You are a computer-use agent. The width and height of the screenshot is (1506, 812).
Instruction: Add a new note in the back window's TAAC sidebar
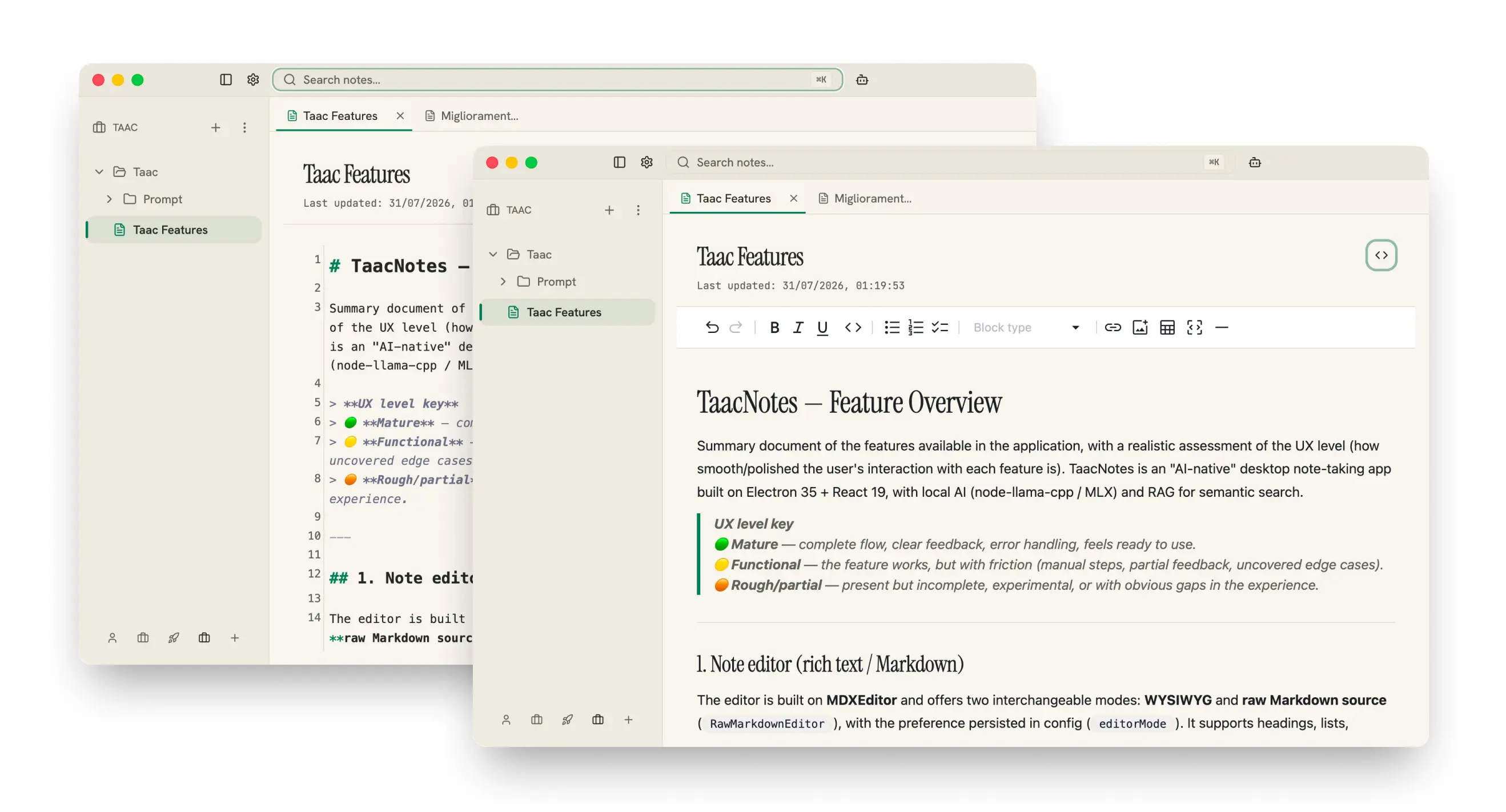click(215, 127)
